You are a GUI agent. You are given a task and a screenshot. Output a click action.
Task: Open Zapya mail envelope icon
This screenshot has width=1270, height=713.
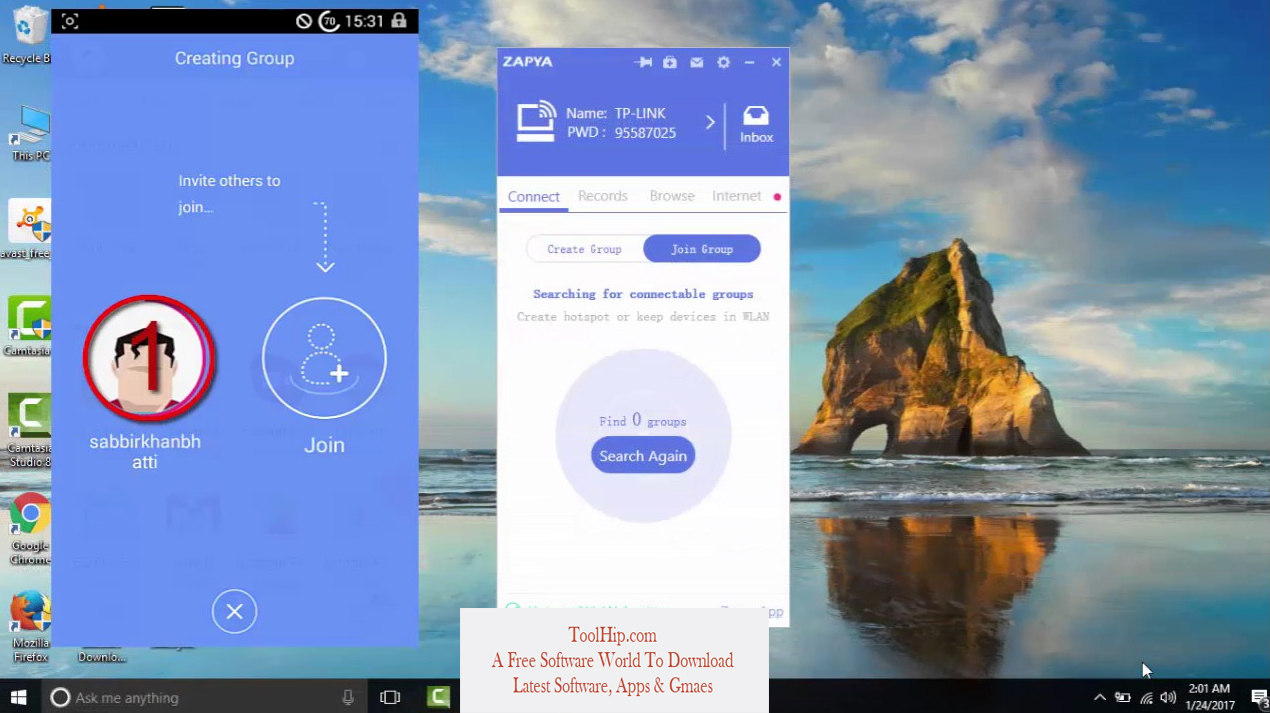coord(696,62)
